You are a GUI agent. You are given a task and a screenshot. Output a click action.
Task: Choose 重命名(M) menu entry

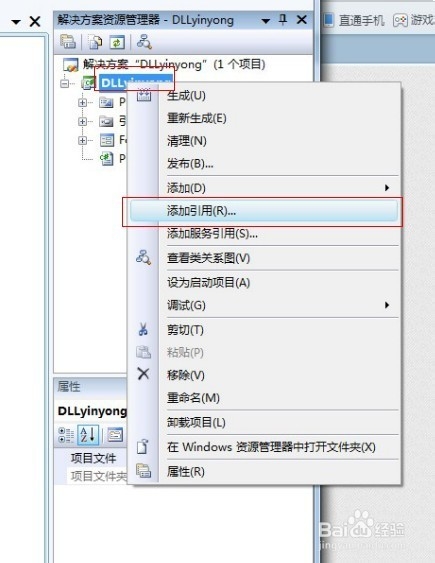(x=264, y=398)
